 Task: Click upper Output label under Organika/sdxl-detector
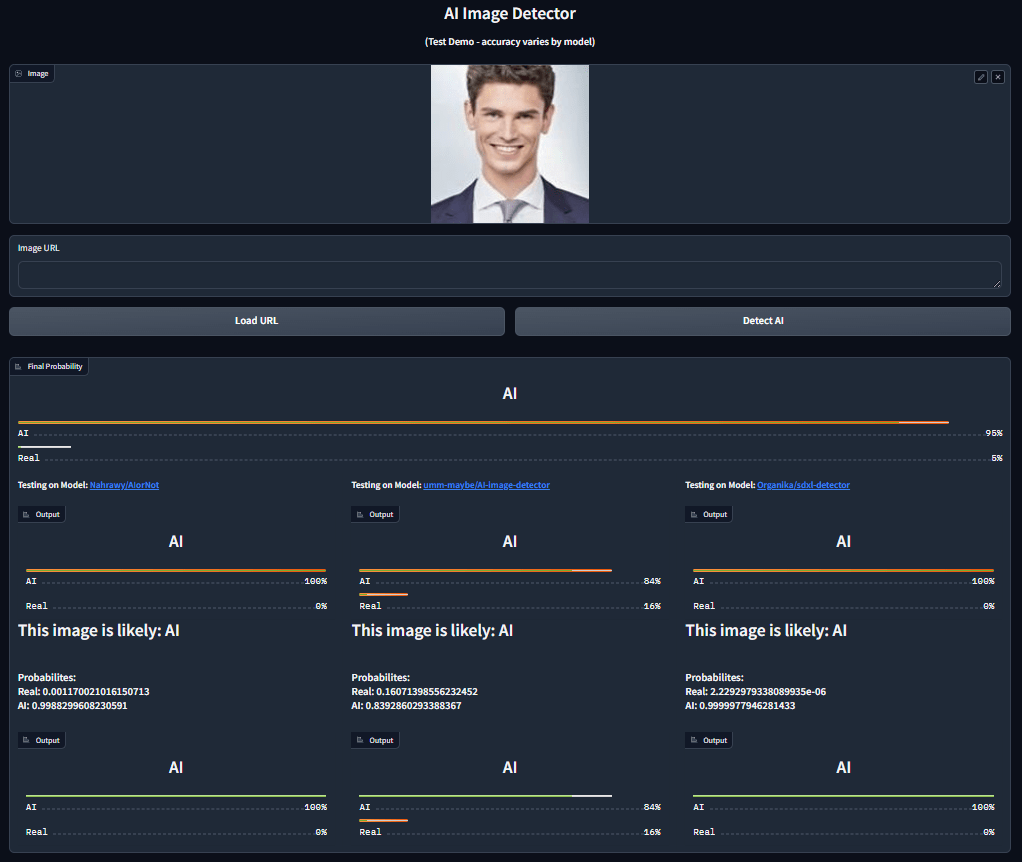click(x=709, y=514)
